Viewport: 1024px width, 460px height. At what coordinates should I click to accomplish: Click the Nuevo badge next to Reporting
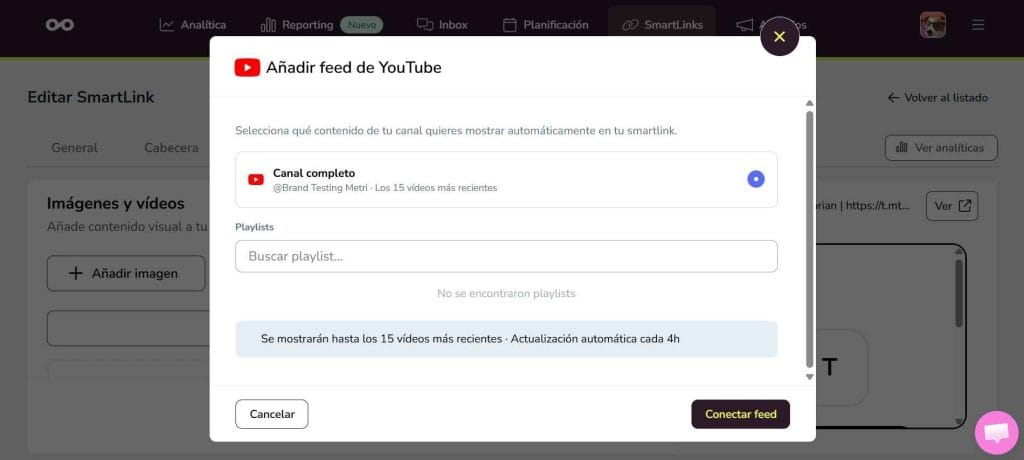pyautogui.click(x=362, y=25)
